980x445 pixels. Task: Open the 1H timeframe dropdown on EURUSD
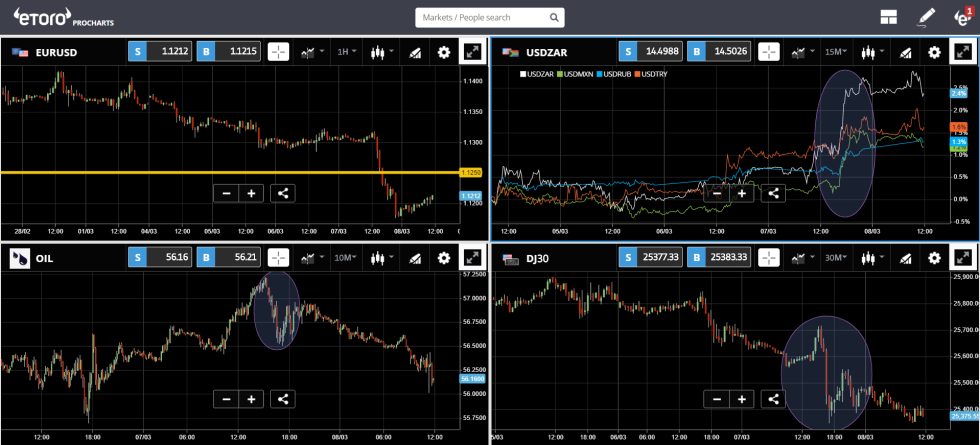347,52
